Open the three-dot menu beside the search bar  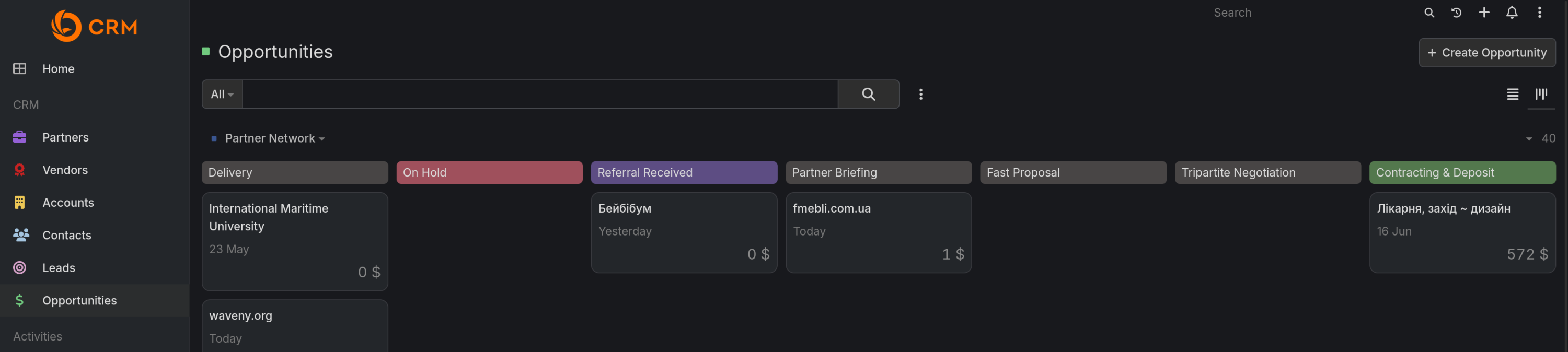920,94
